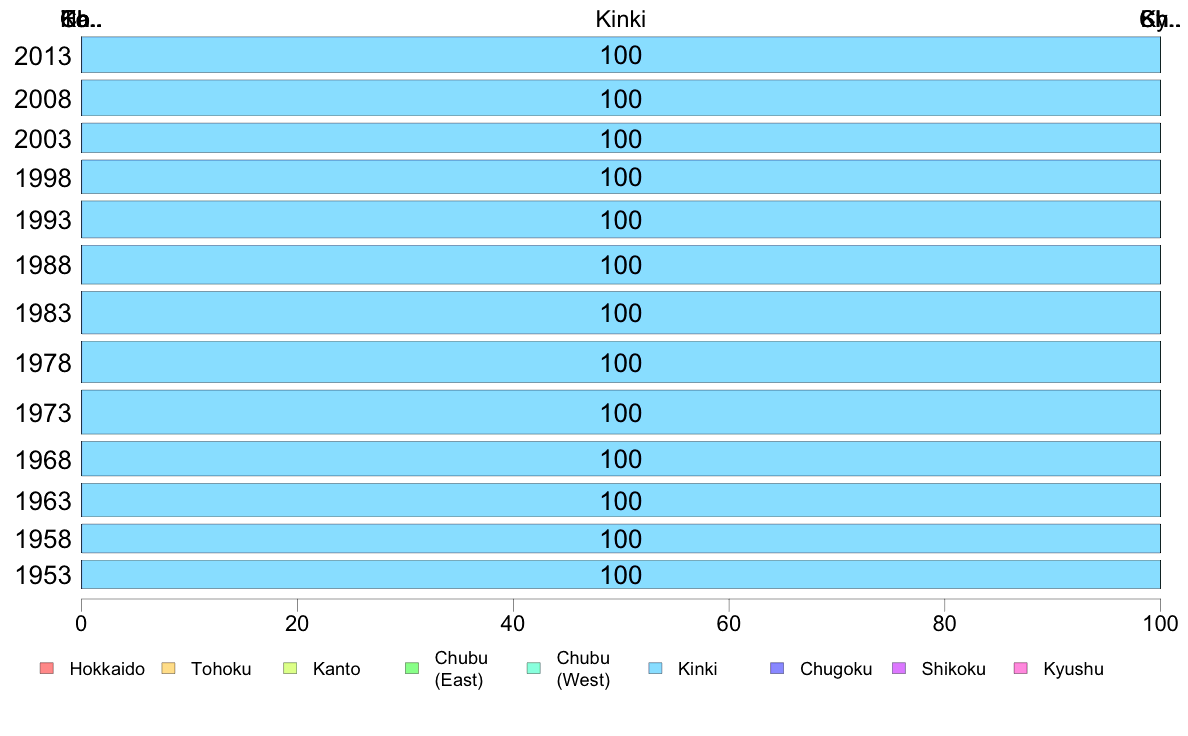The image size is (1188, 736).
Task: Select the Kinki light blue legend swatch
Action: [x=655, y=669]
